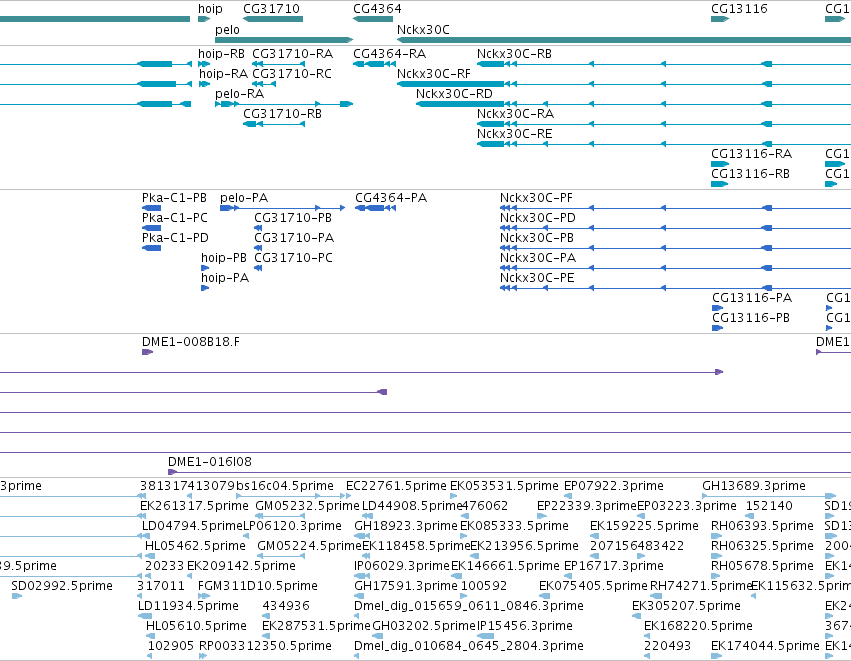The height and width of the screenshot is (661, 851).
Task: Click the EK305207.5prime EST label
Action: point(687,607)
